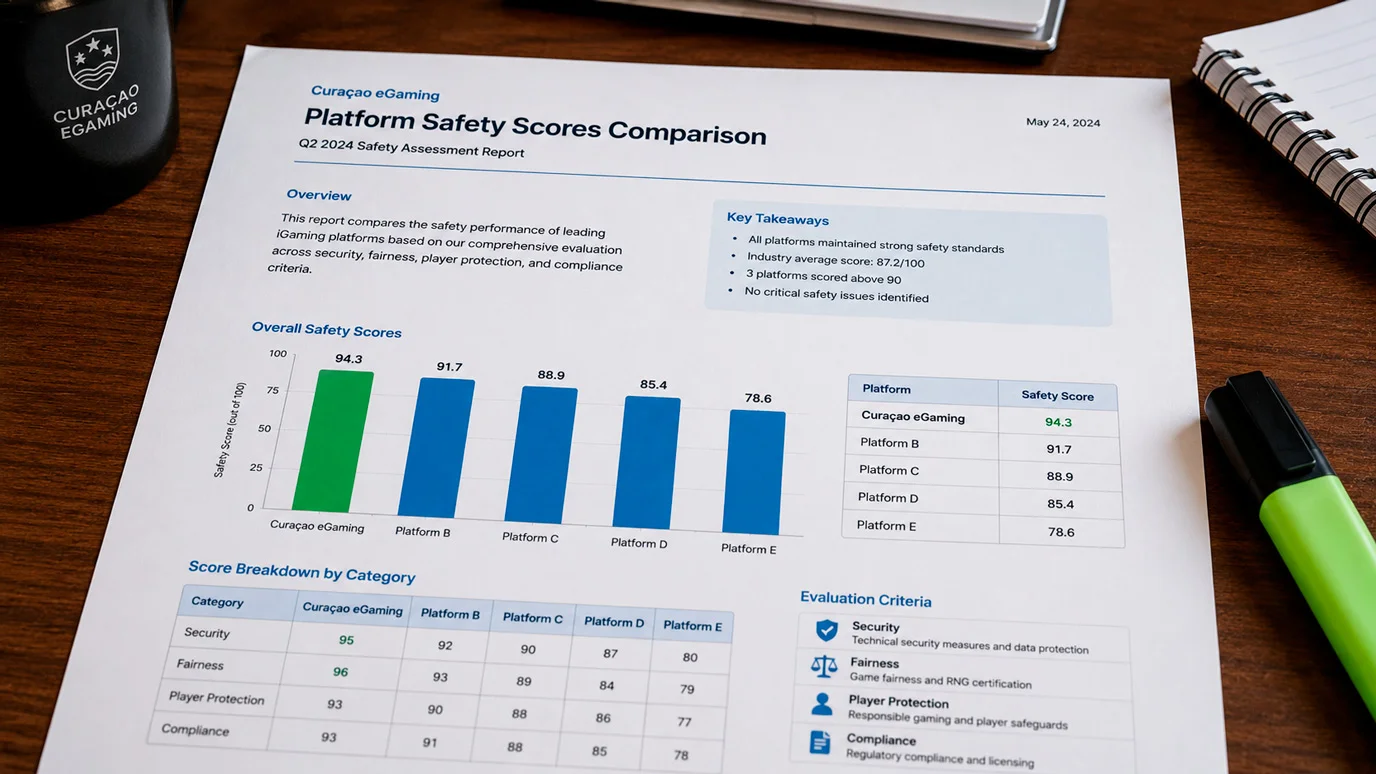Click the 'Safety Score (out of 100)' axis label
1376x774 pixels.
click(x=228, y=429)
